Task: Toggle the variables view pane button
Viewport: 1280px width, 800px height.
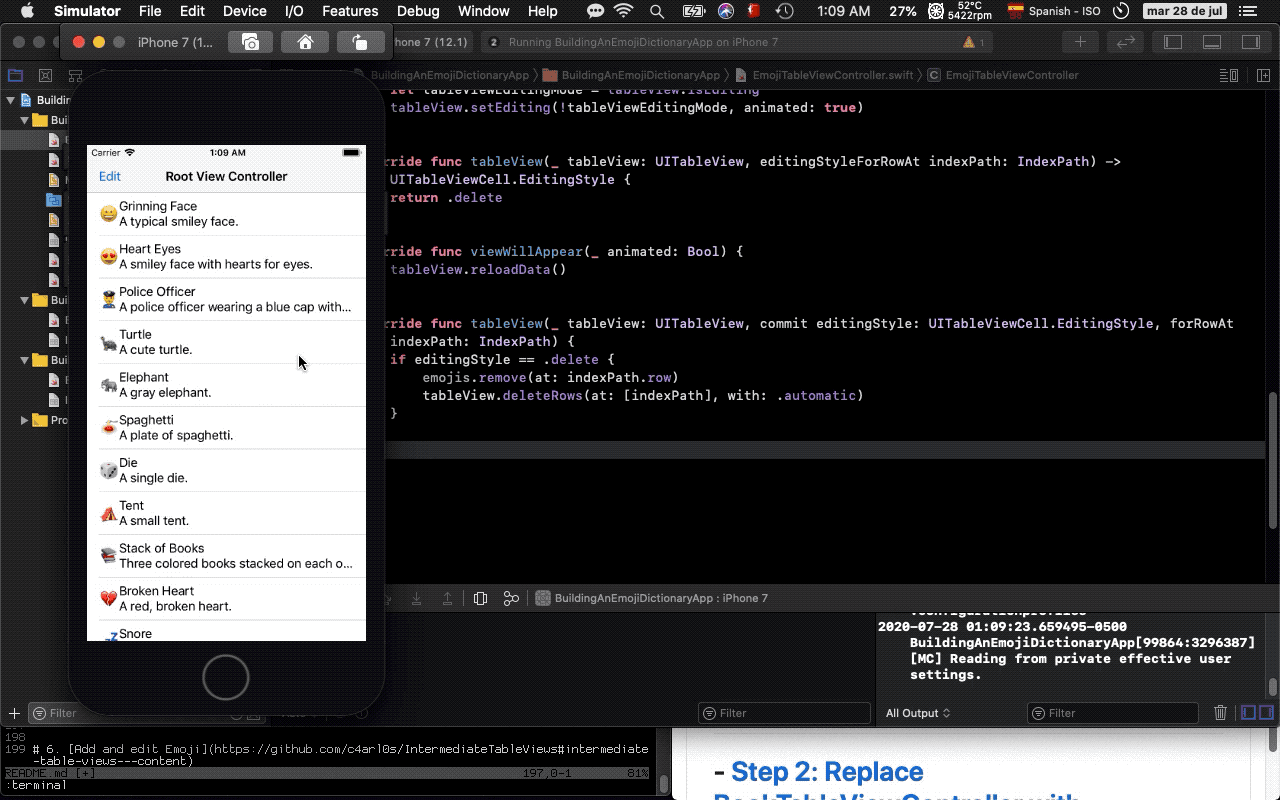Action: [x=1248, y=713]
